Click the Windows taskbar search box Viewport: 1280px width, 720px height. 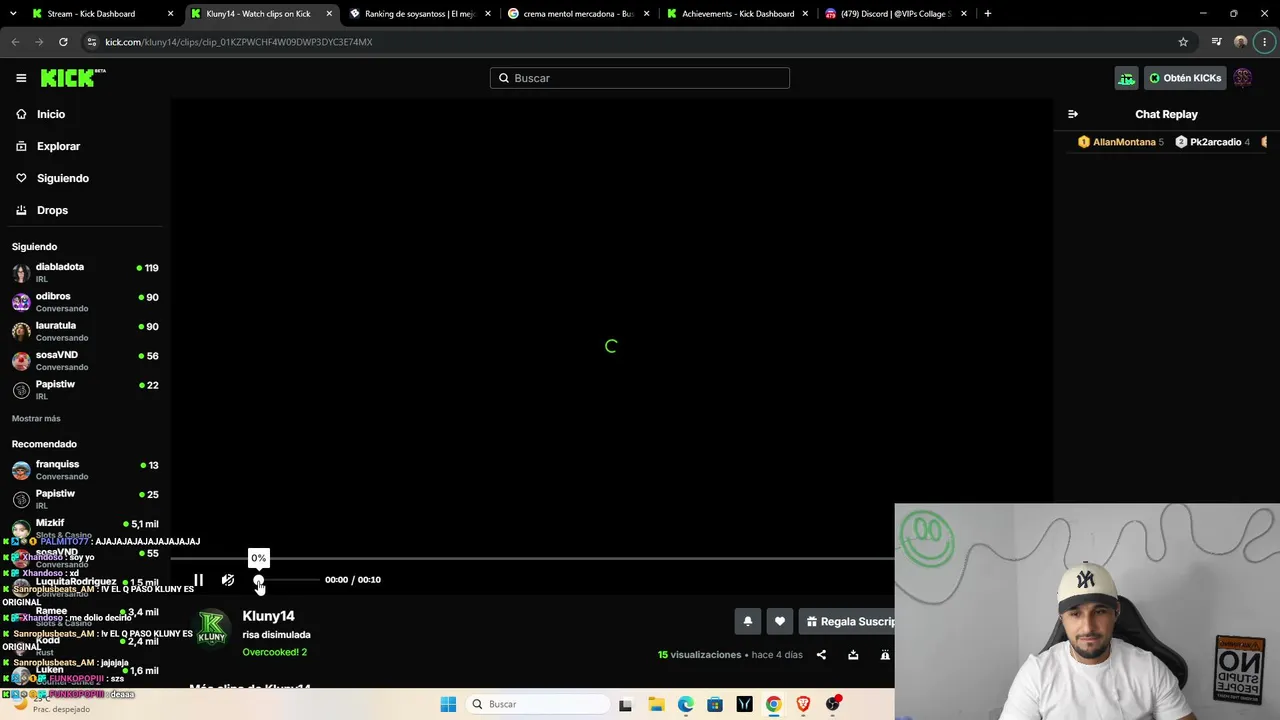pos(537,704)
